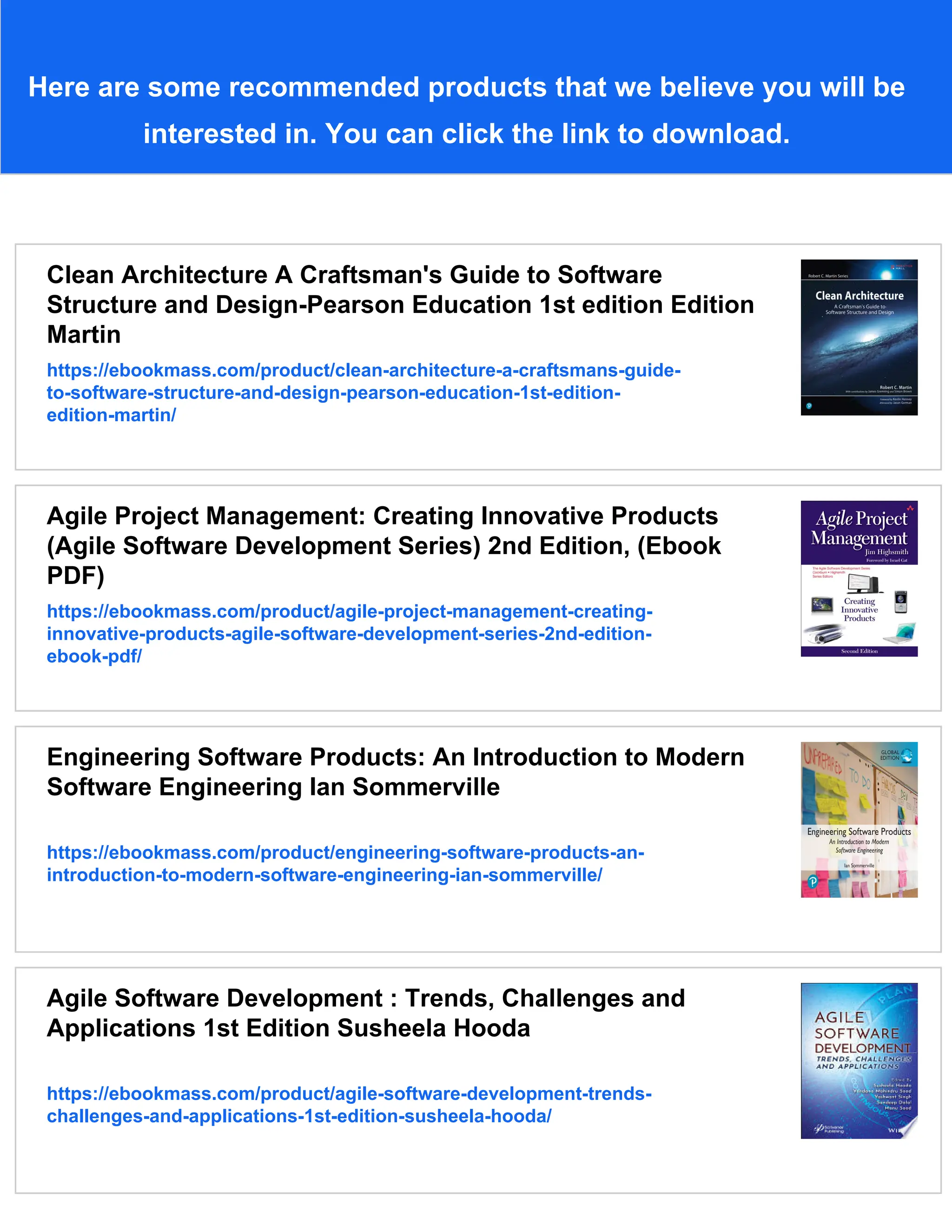952x1232 pixels.
Task: Click the Agile Software Development book cover
Action: [x=859, y=1060]
